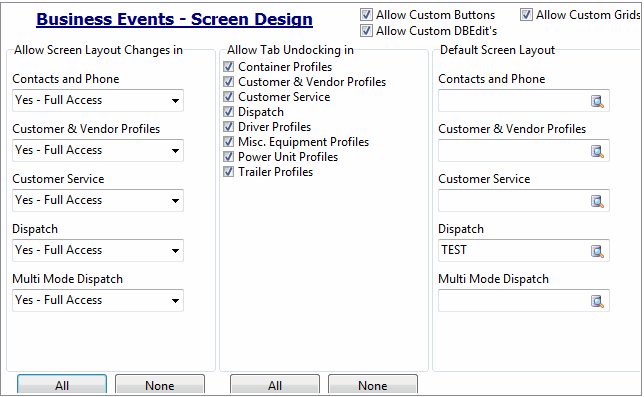The width and height of the screenshot is (644, 397).
Task: Uncheck Misc. Equipment Profiles checkbox
Action: (229, 142)
